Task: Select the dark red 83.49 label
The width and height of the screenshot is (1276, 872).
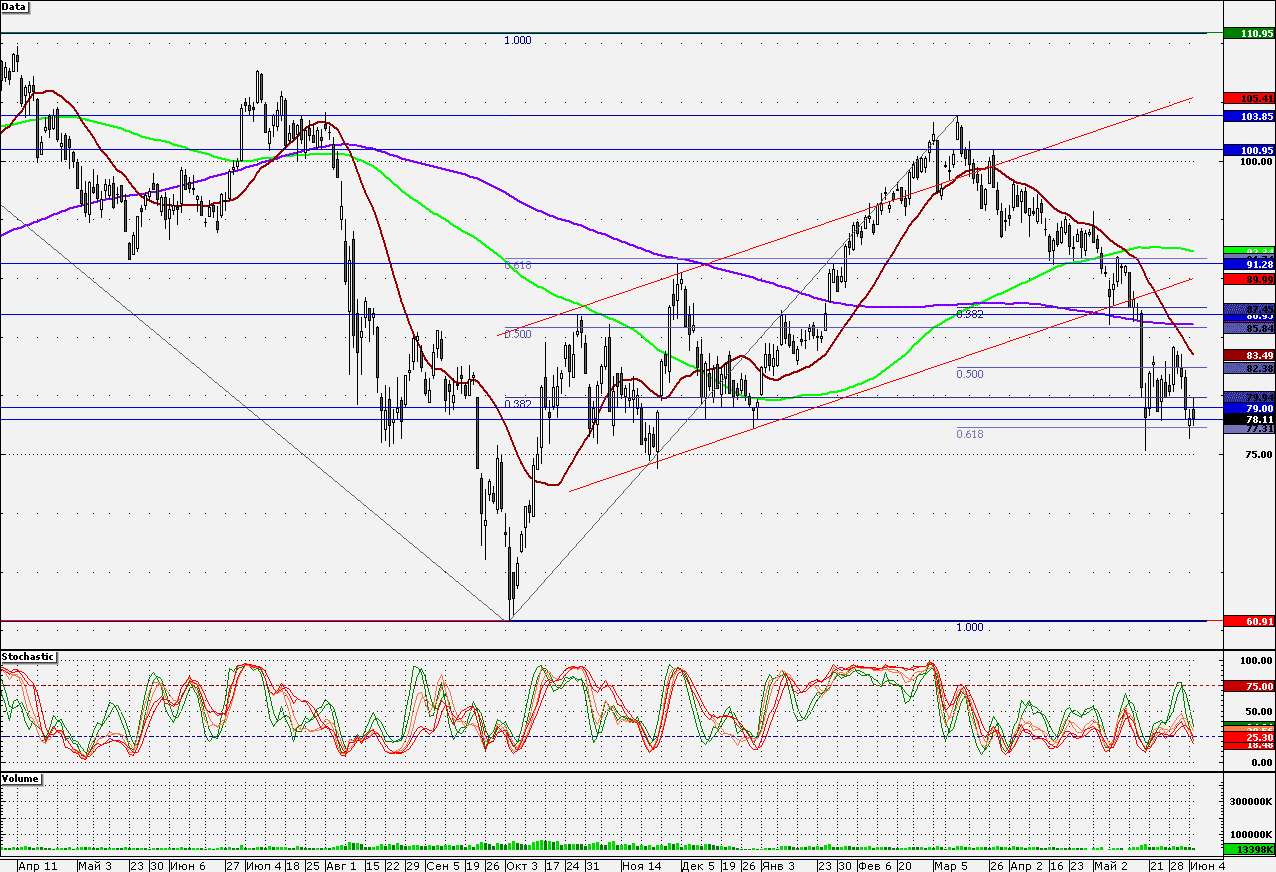Action: pos(1249,355)
